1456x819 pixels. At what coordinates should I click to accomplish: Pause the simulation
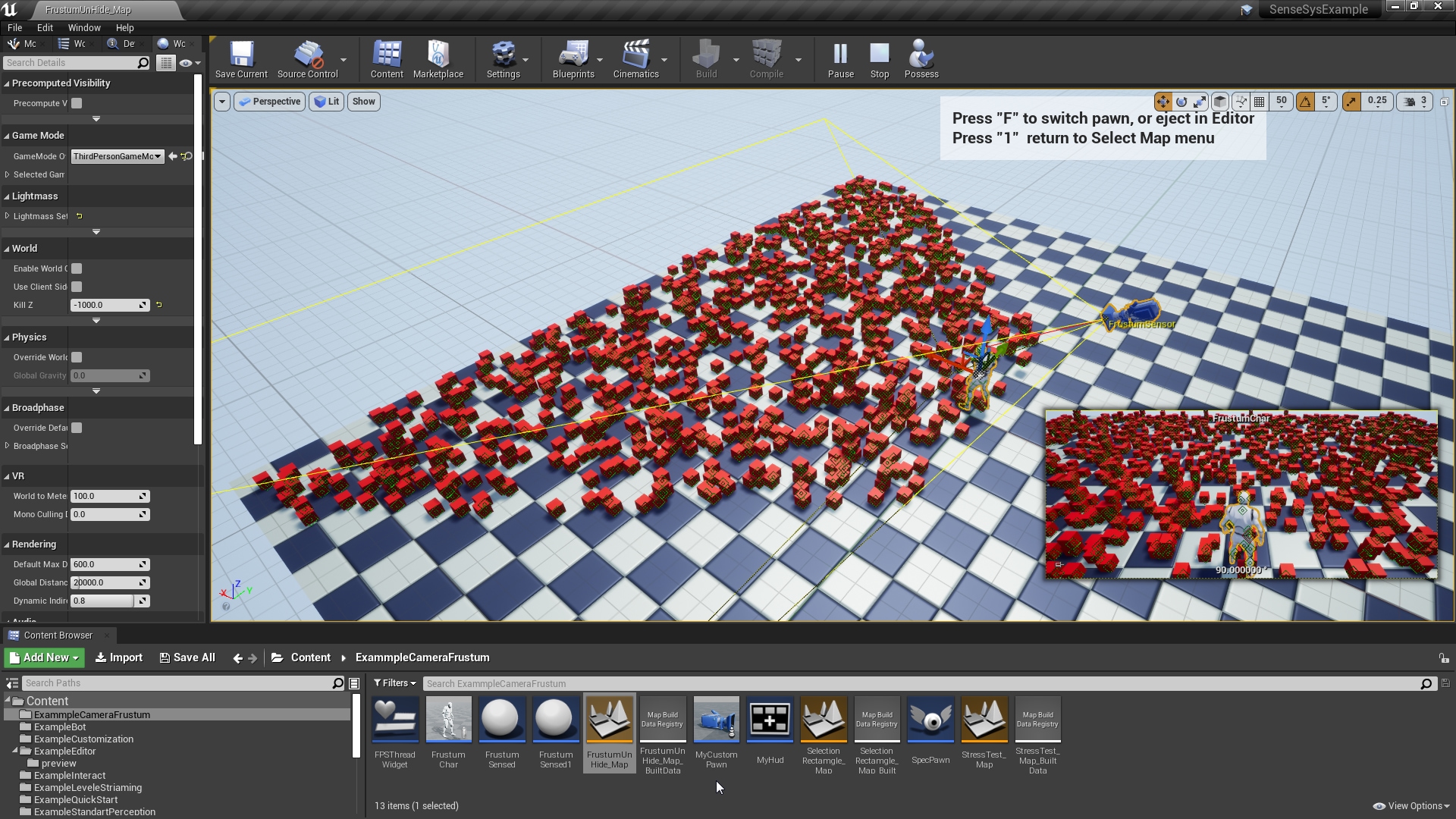coord(840,59)
